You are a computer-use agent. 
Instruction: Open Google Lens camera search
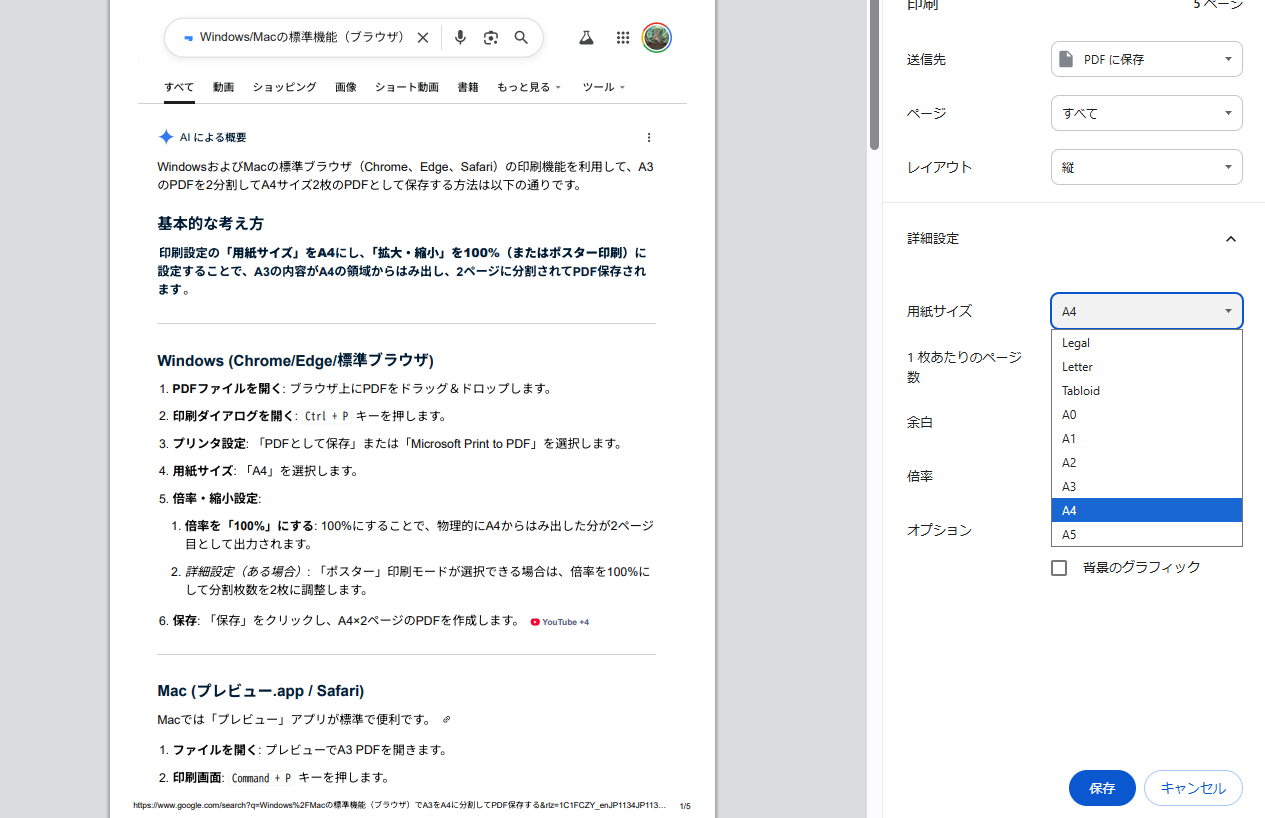[x=490, y=37]
